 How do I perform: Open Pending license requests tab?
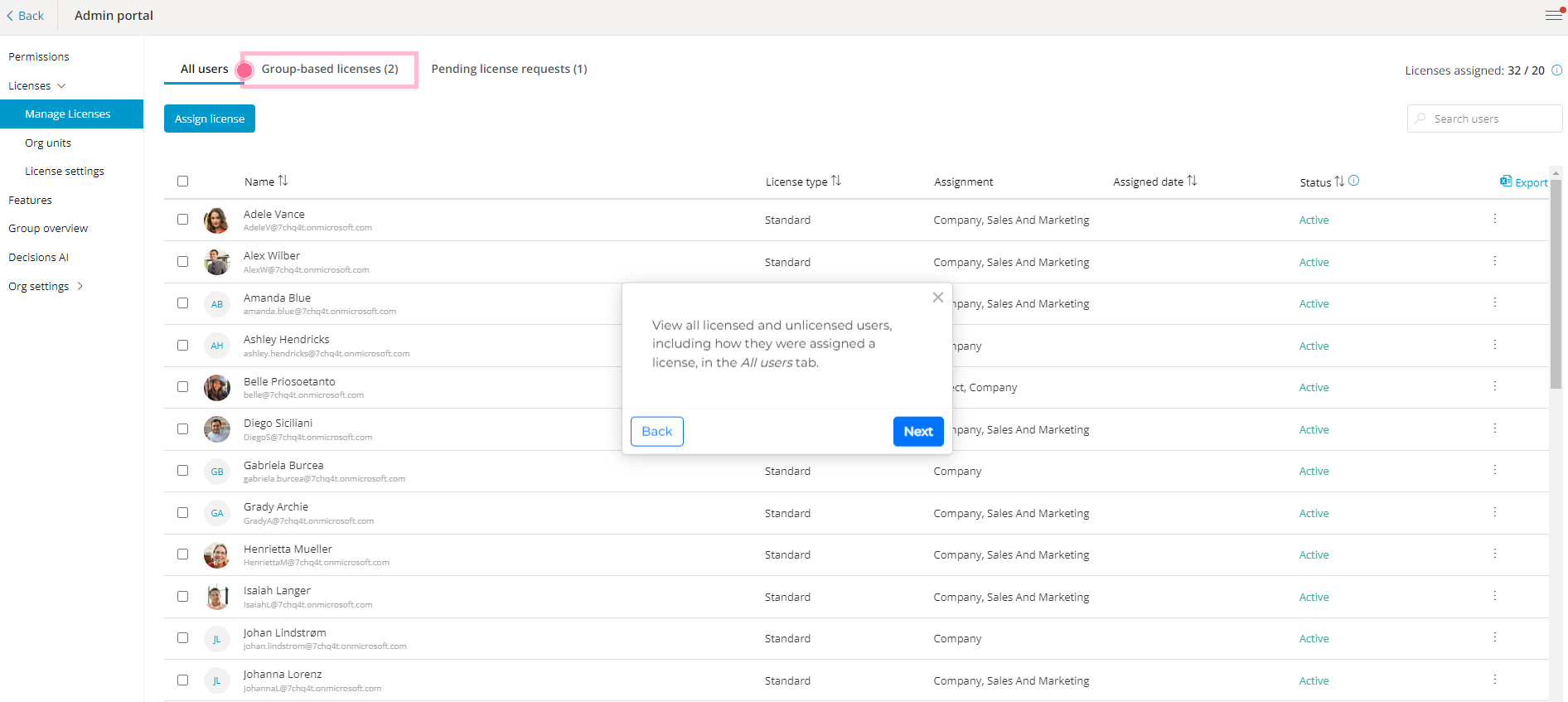(509, 69)
